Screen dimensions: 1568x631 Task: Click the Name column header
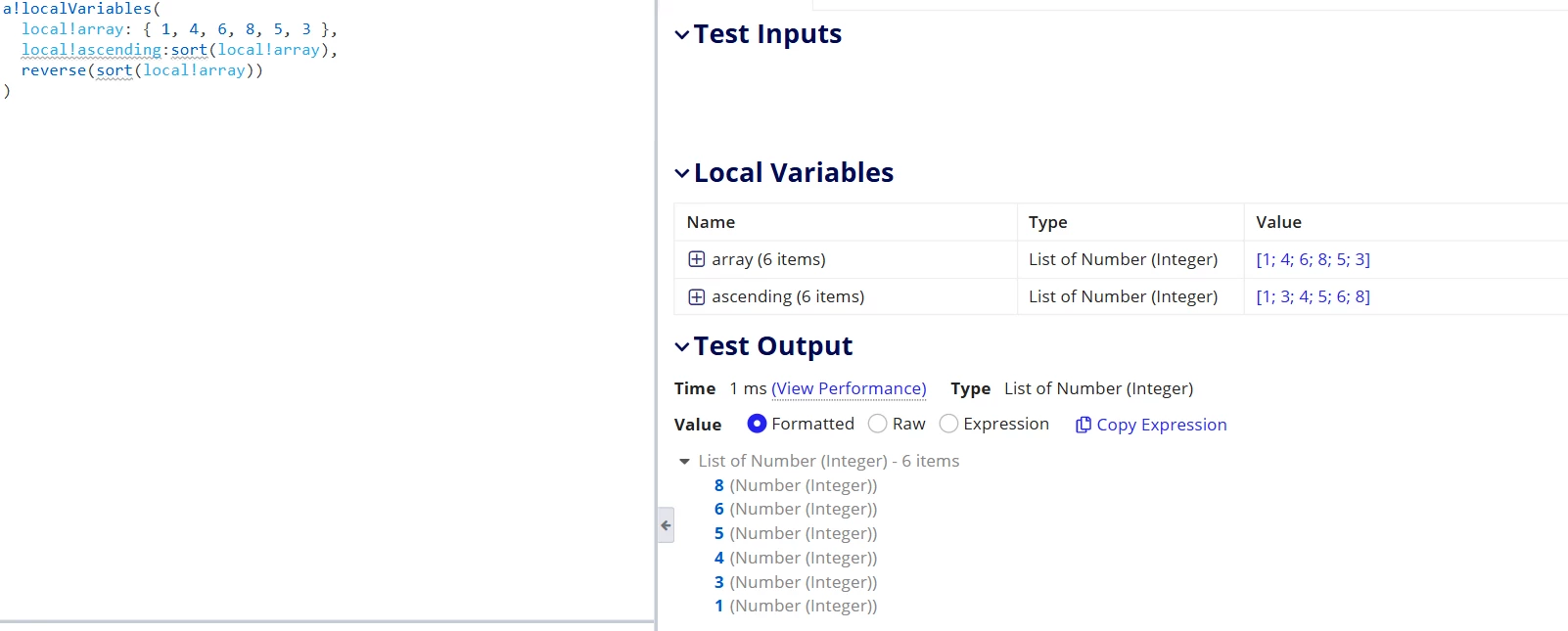tap(711, 222)
